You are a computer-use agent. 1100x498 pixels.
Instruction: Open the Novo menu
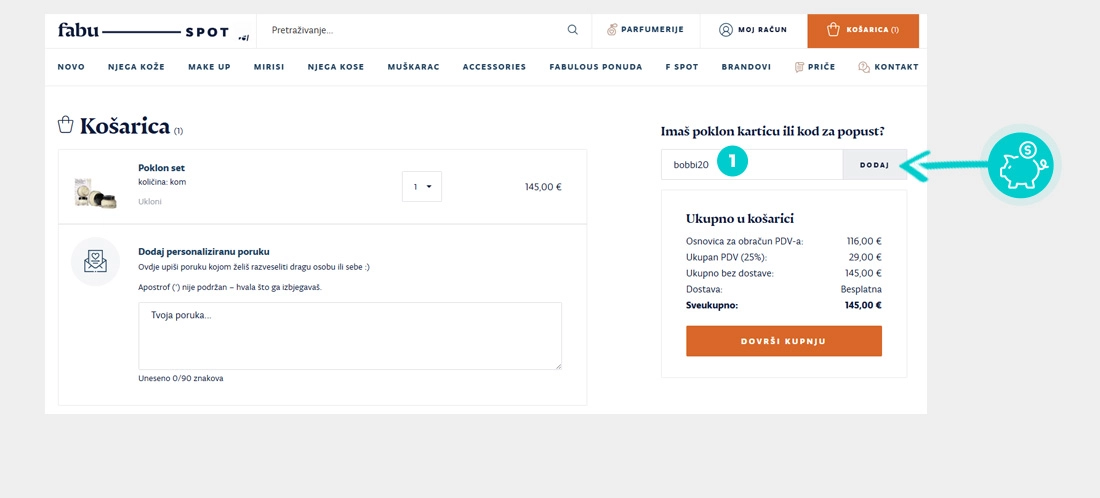(x=71, y=67)
